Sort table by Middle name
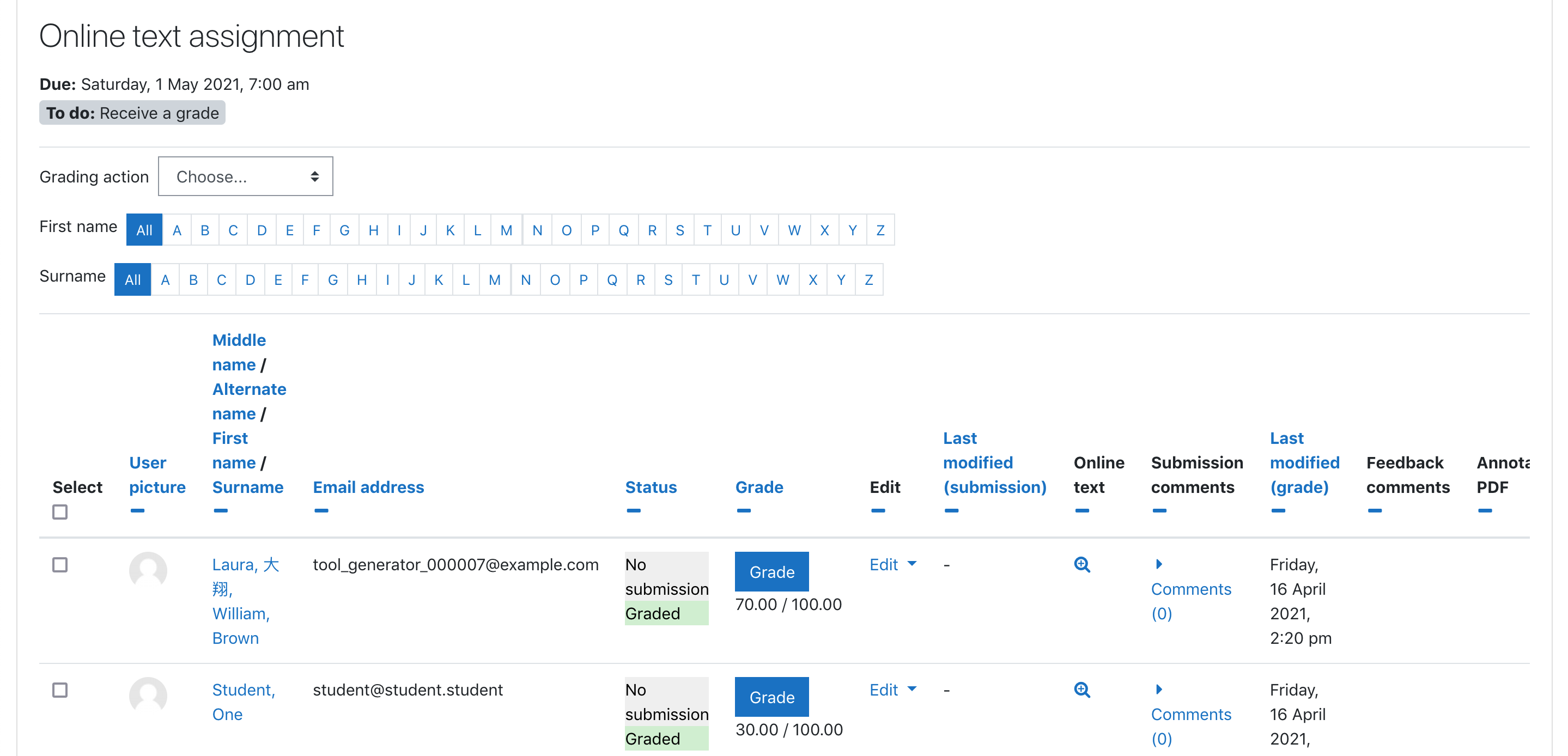This screenshot has width=1568, height=756. (239, 352)
